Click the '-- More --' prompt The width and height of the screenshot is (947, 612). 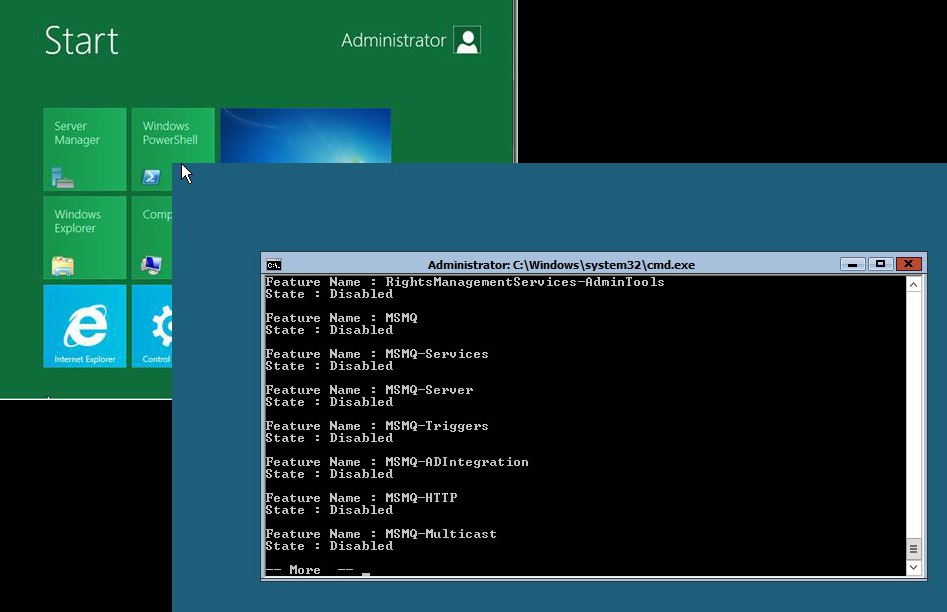tap(309, 570)
